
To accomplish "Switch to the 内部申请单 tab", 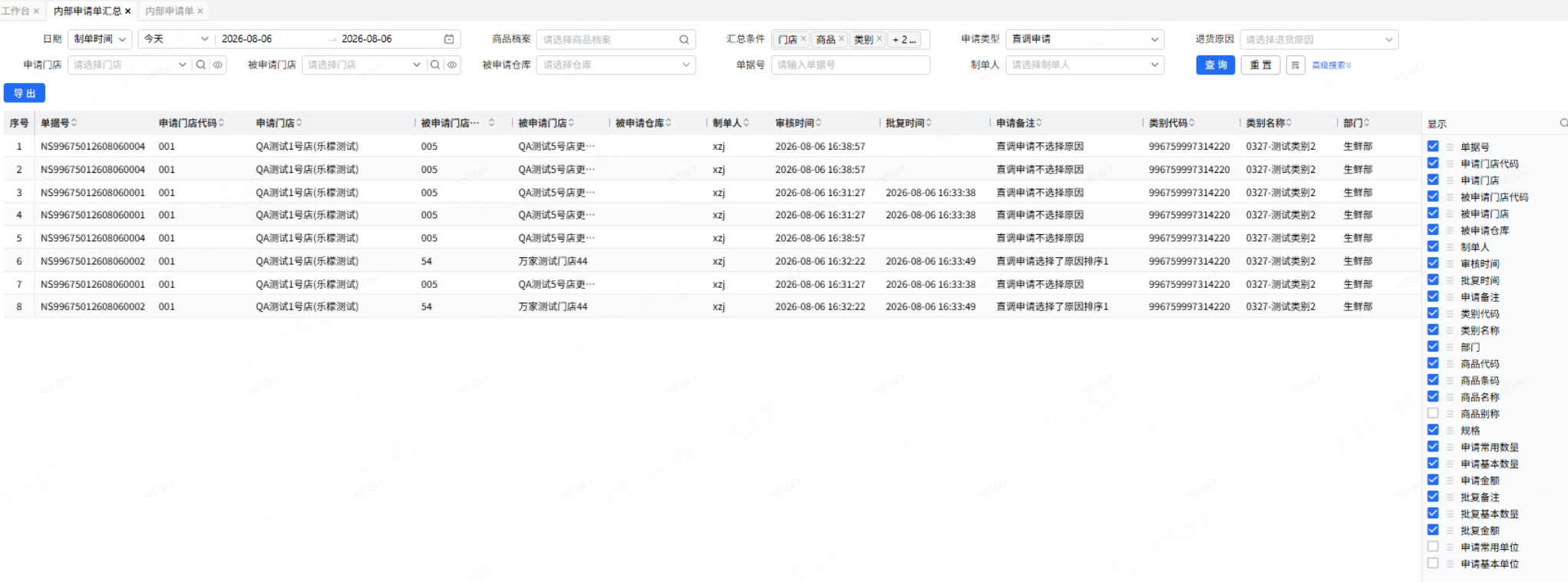I will coord(170,11).
